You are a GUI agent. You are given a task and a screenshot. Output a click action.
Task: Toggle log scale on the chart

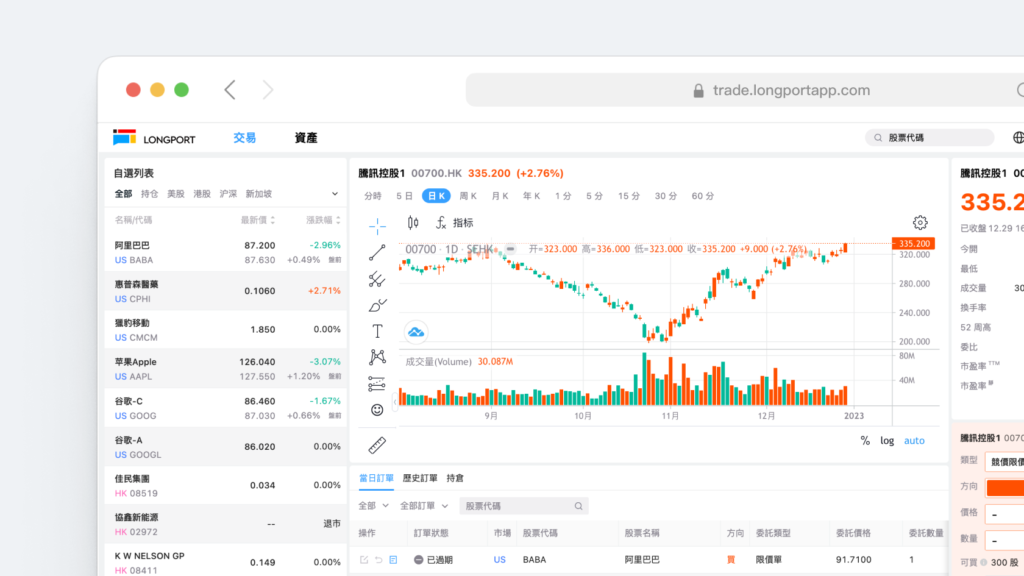coord(887,440)
